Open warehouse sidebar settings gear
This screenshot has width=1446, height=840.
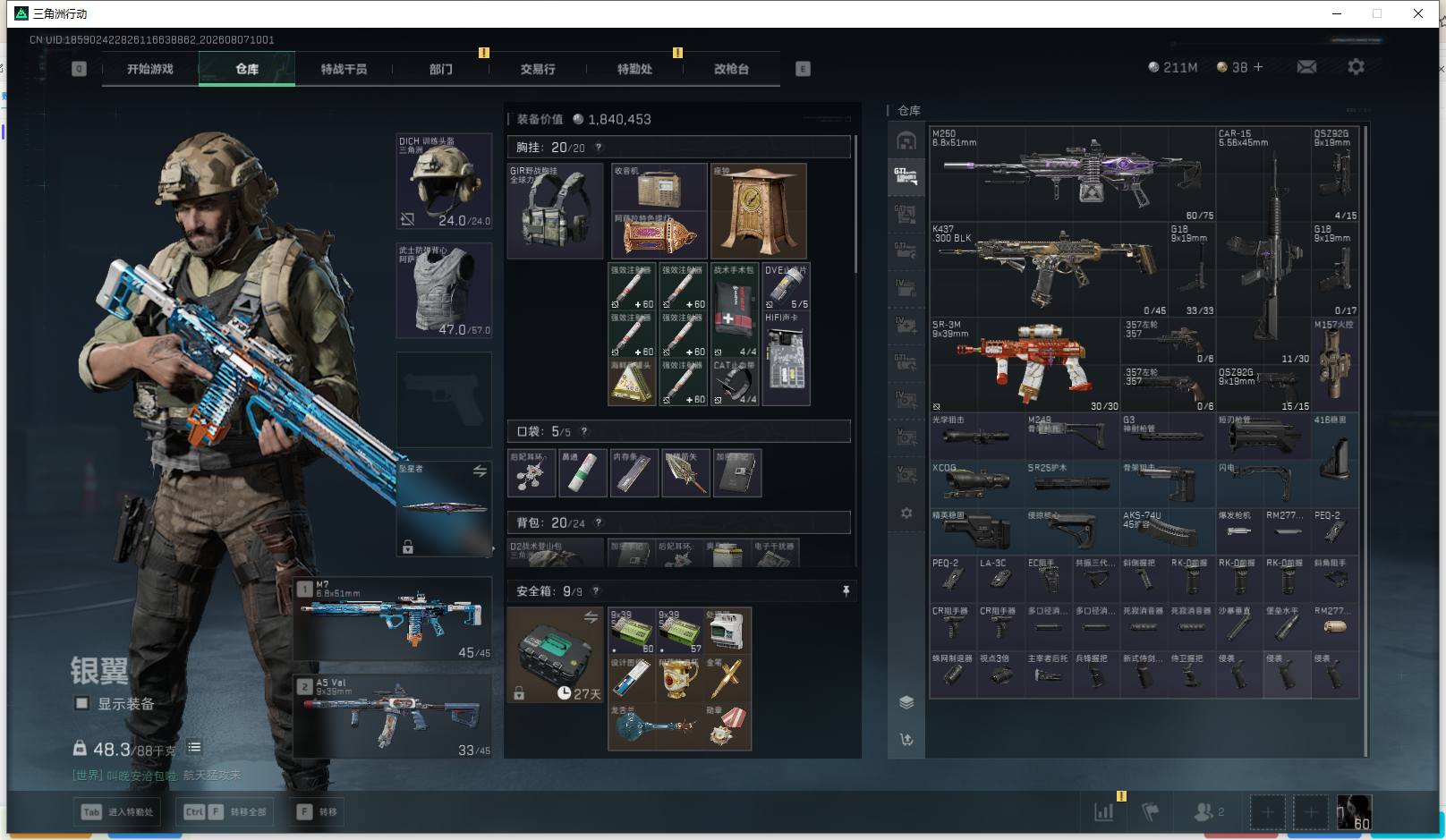click(x=906, y=513)
